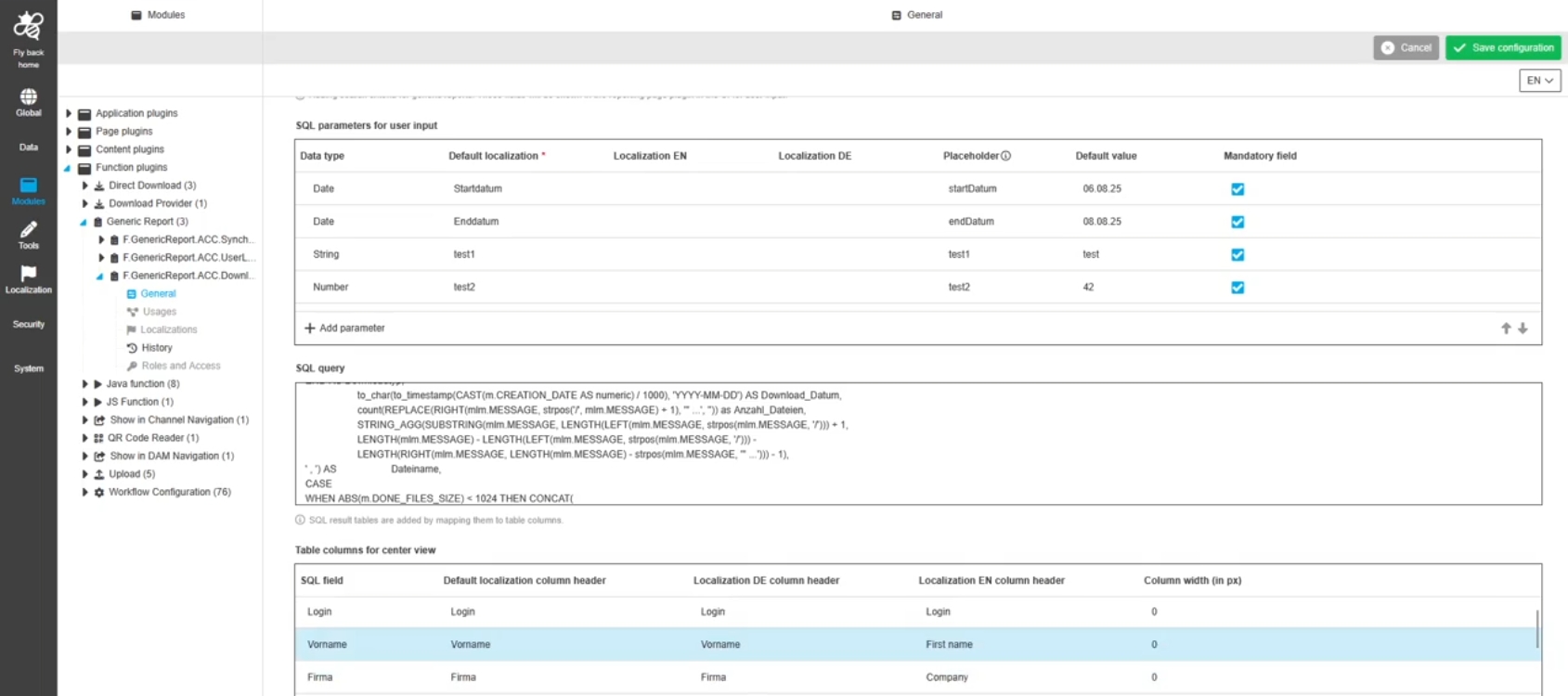Open History in the module tree
1568x696 pixels.
tap(156, 348)
